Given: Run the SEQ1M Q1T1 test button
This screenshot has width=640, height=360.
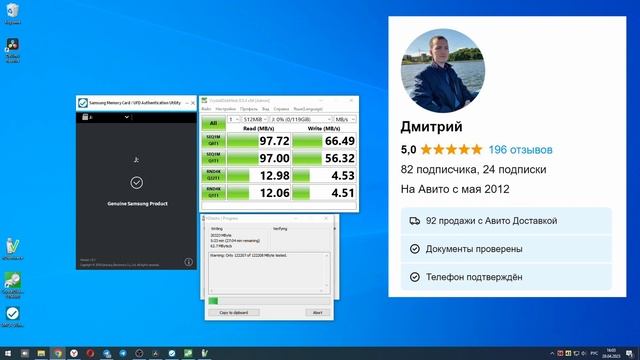Looking at the screenshot, I should click(213, 158).
